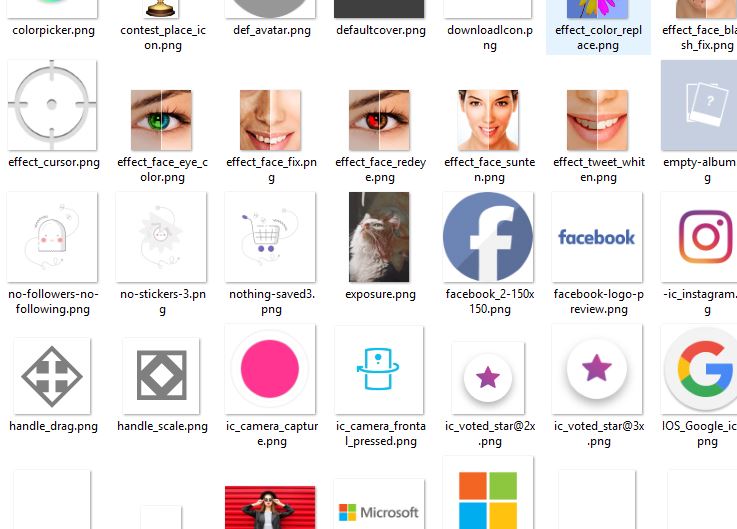The height and width of the screenshot is (529, 737).
Task: Select the defaultcover.png file name
Action: tap(381, 30)
